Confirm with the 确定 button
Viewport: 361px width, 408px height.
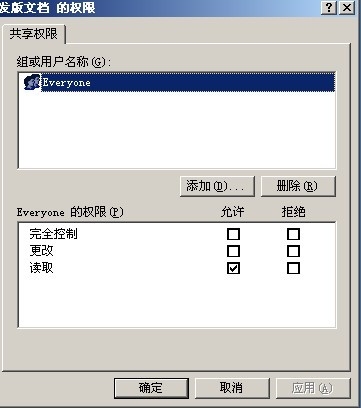151,388
